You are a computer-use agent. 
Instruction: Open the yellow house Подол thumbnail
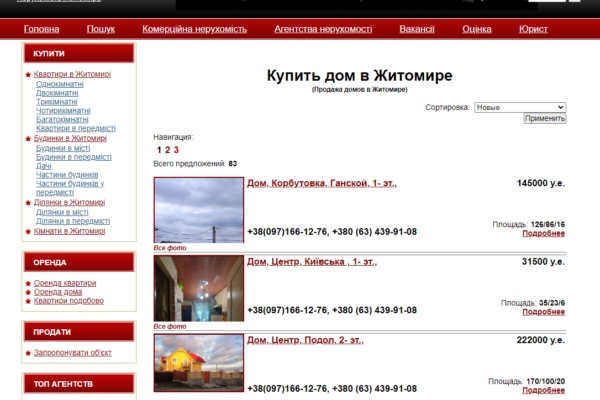[x=198, y=362]
